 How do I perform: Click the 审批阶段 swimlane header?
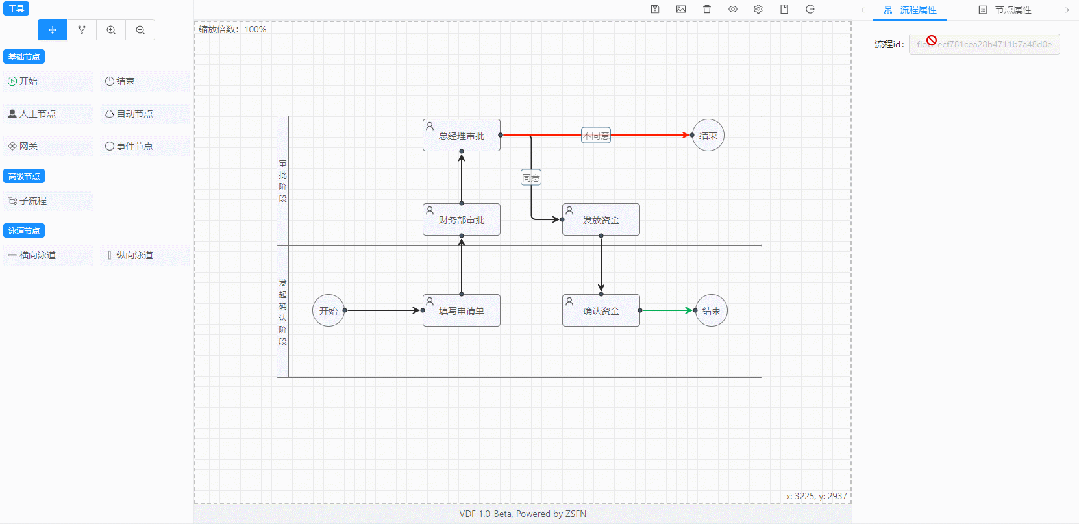(282, 180)
